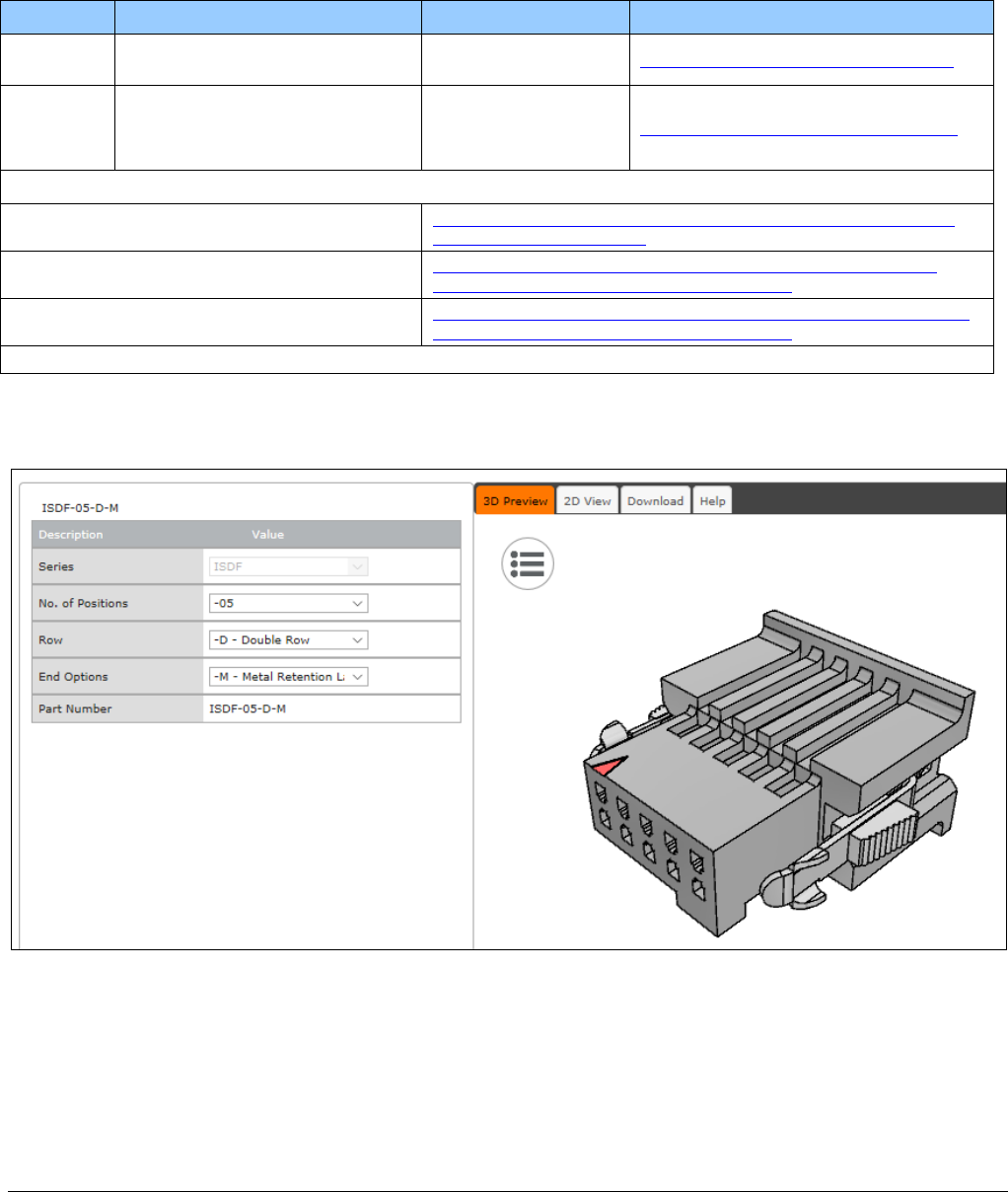Click the Series row label
The width and height of the screenshot is (1008, 1192).
click(x=56, y=566)
